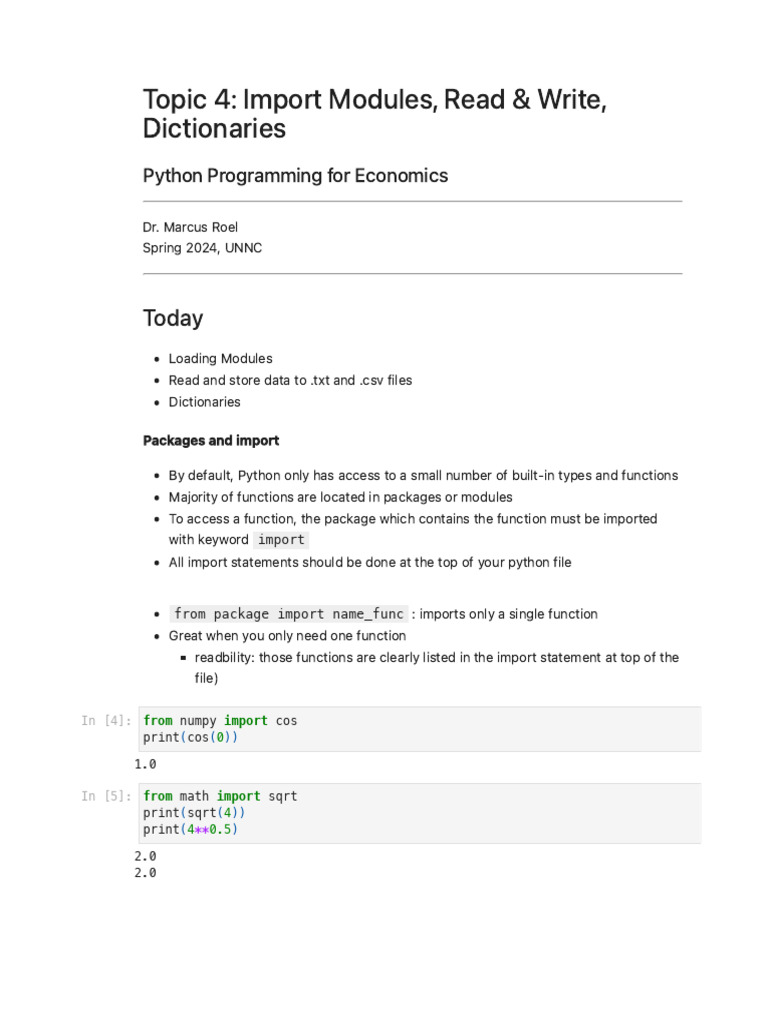Click the 'In [4]:' cell prompt
The image size is (768, 1024).
pos(106,721)
